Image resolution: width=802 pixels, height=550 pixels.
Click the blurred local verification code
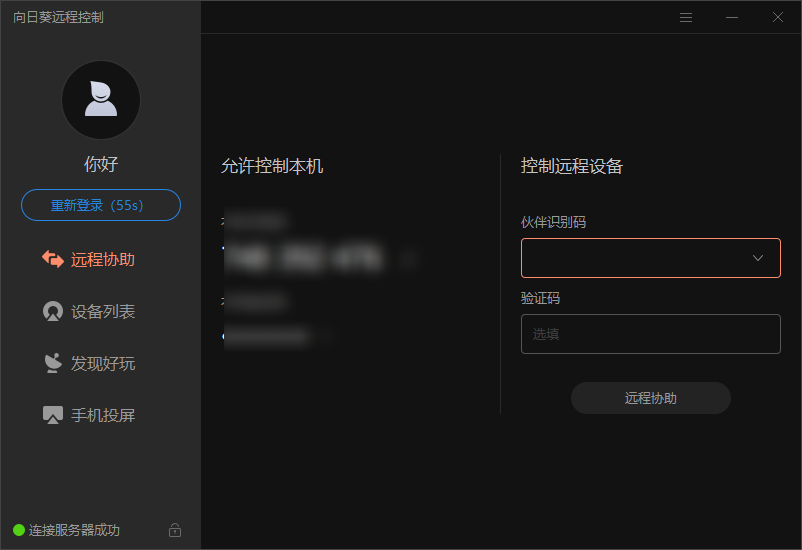pyautogui.click(x=266, y=336)
